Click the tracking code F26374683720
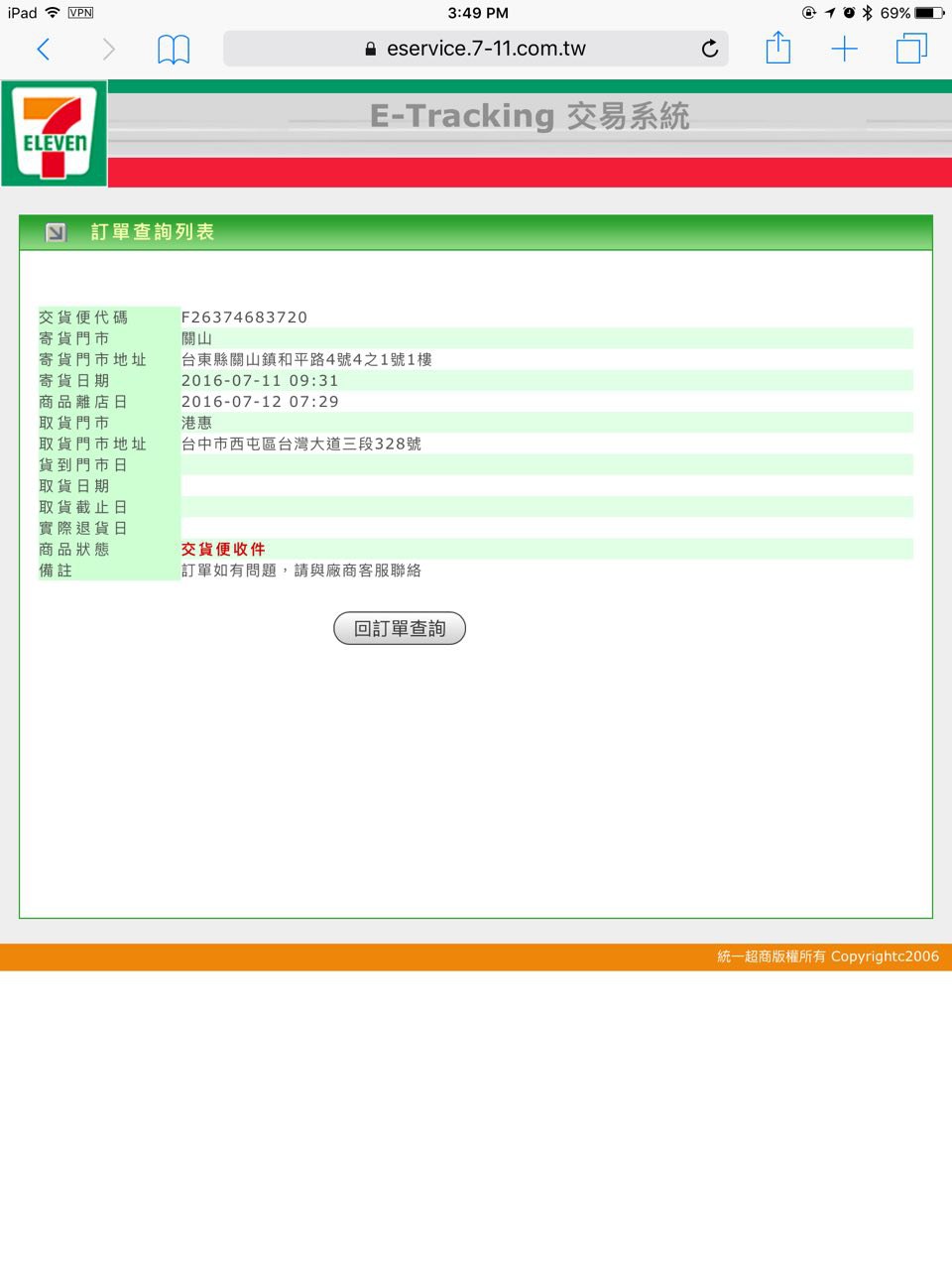Image resolution: width=952 pixels, height=1270 pixels. tap(244, 317)
